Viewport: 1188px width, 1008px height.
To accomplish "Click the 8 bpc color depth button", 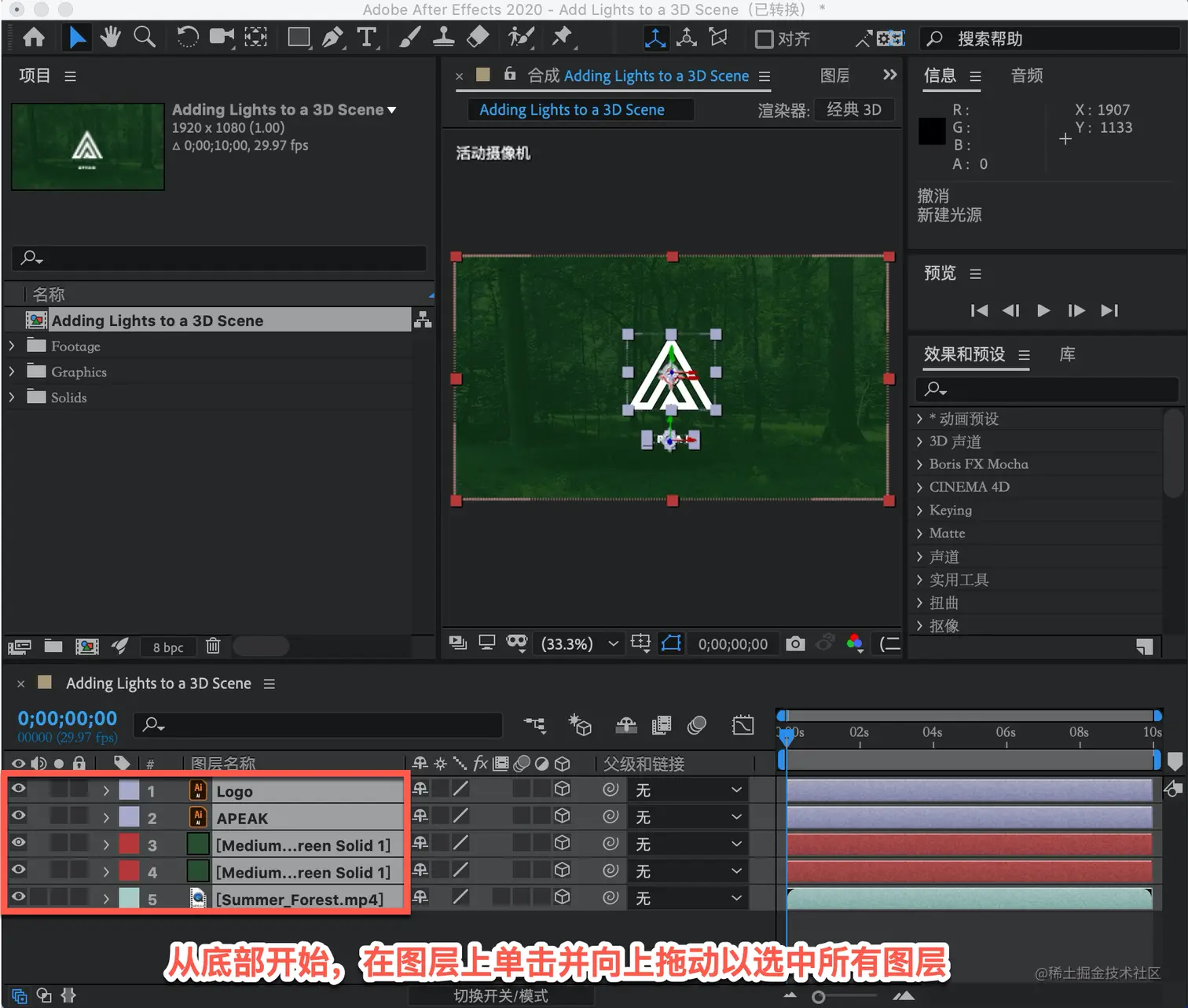I will (168, 647).
